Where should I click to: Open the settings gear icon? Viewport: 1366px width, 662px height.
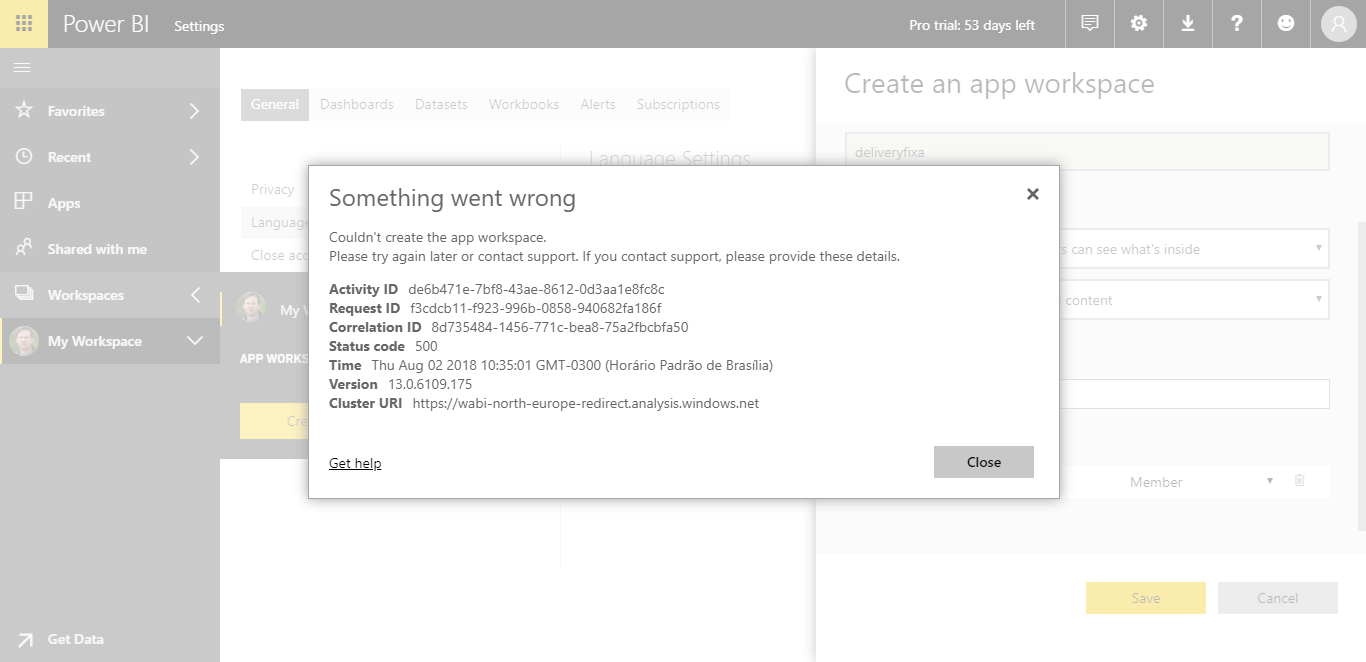point(1139,24)
